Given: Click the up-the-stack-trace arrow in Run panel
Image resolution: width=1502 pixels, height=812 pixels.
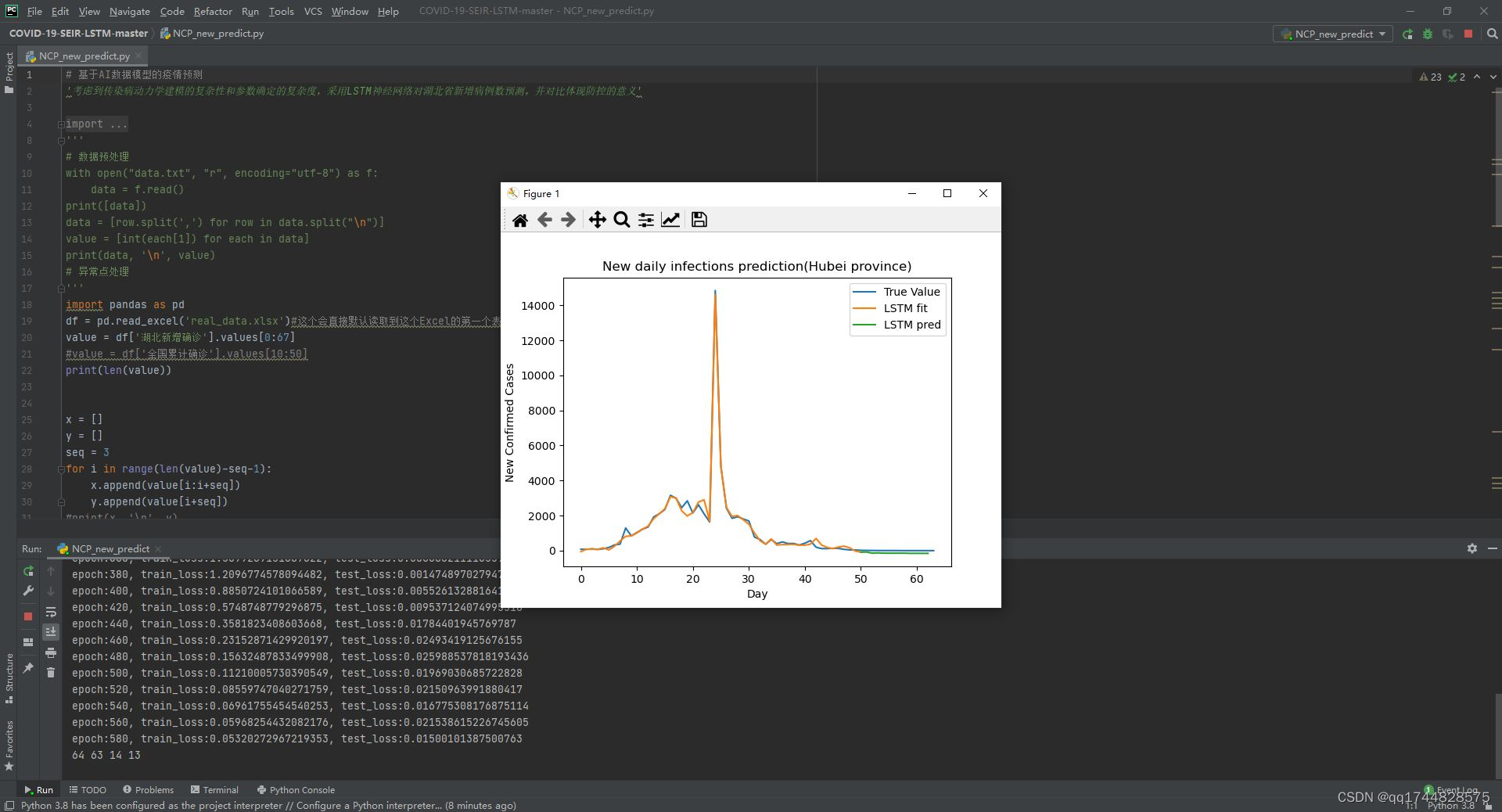Looking at the screenshot, I should (51, 571).
